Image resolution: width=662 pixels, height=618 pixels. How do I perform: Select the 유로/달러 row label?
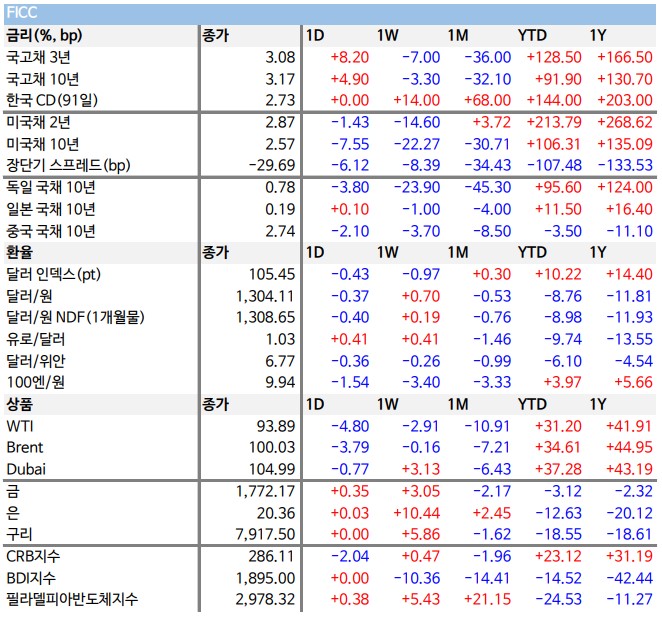[35, 339]
